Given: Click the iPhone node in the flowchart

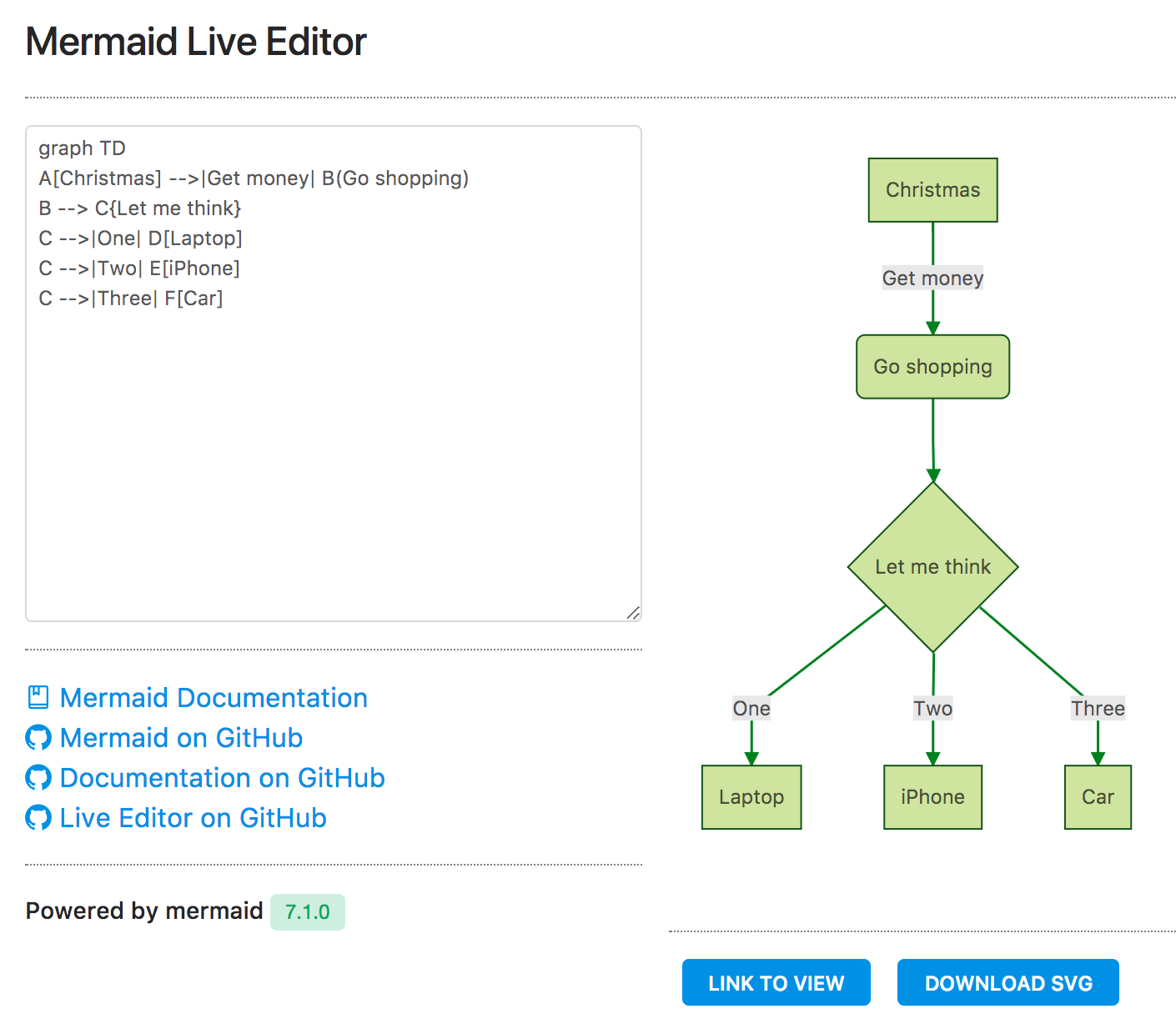Looking at the screenshot, I should (x=932, y=796).
